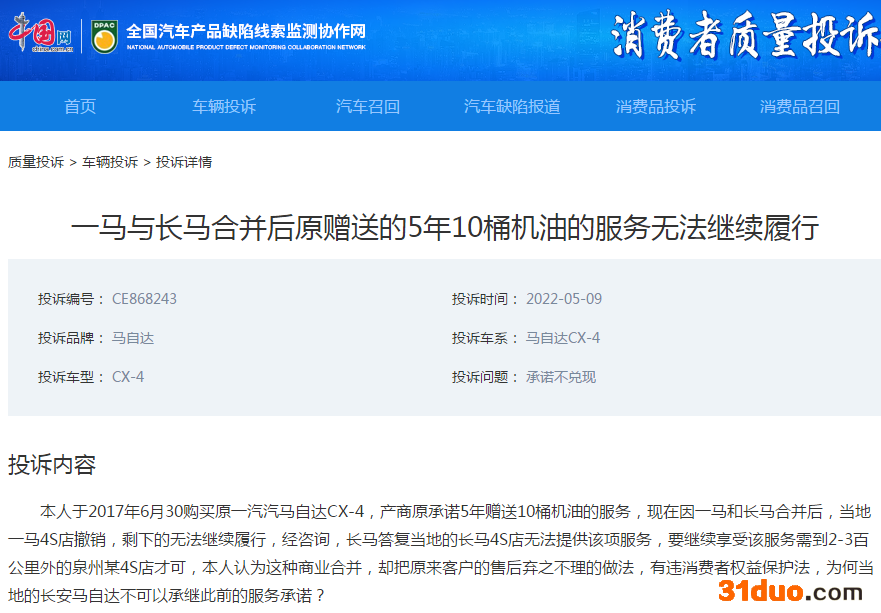Click the 马自达CX-4 value beside 投诉车系
This screenshot has width=881, height=613.
click(x=563, y=338)
